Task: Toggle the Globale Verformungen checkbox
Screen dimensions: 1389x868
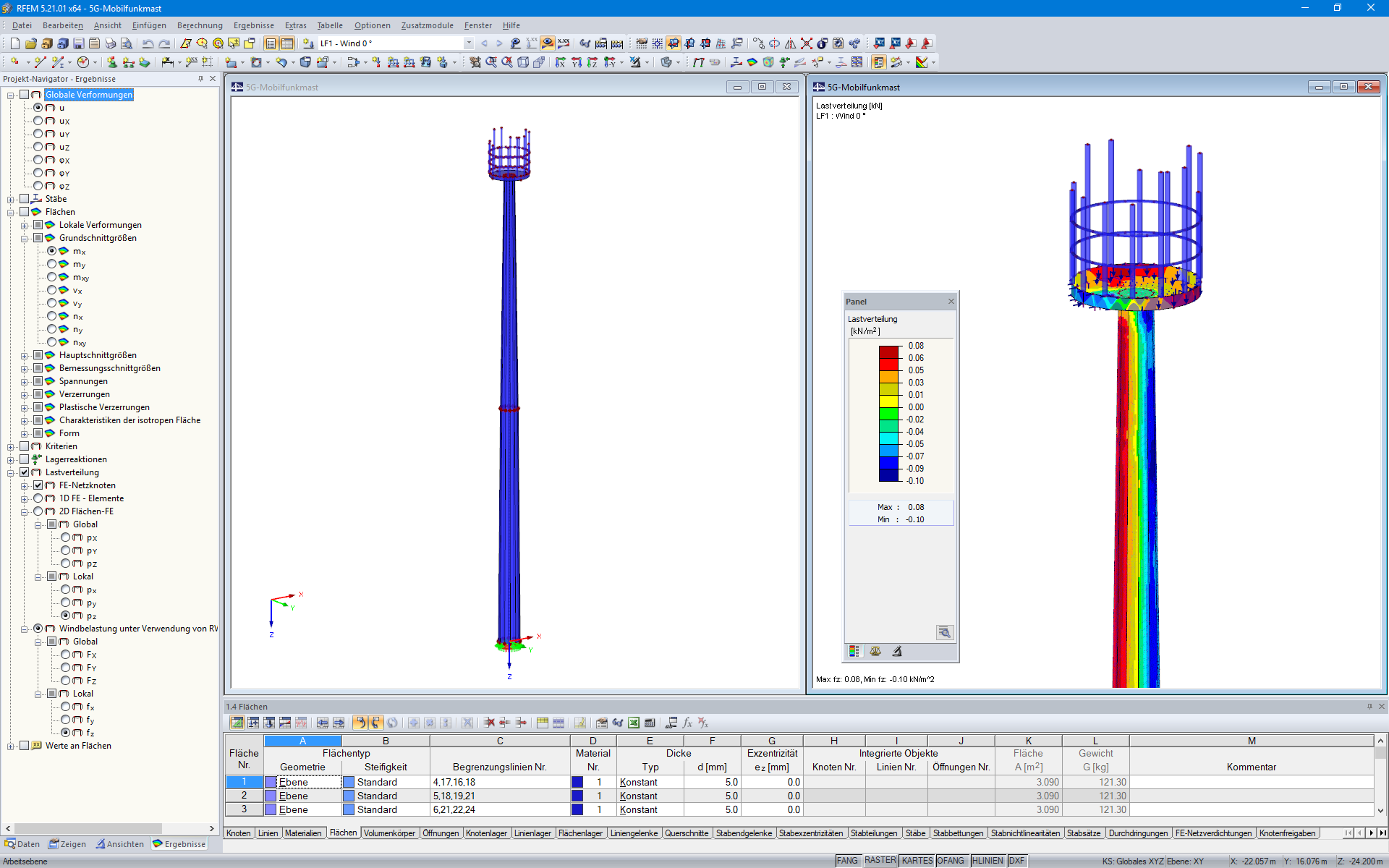Action: (x=25, y=95)
